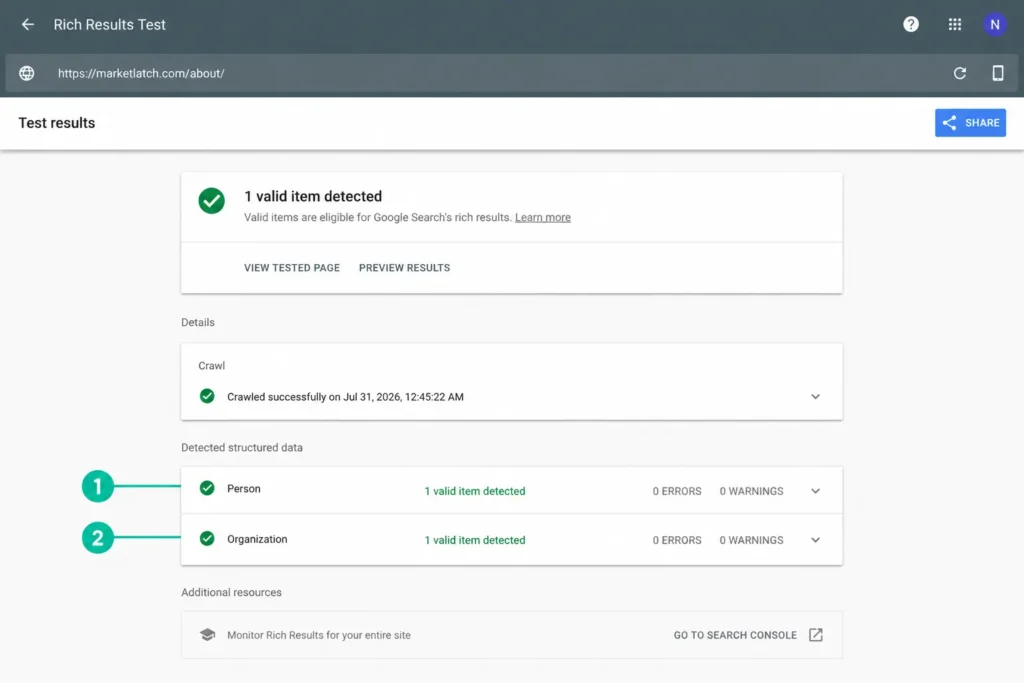Viewport: 1024px width, 683px height.
Task: Go to Search Console
Action: click(735, 635)
